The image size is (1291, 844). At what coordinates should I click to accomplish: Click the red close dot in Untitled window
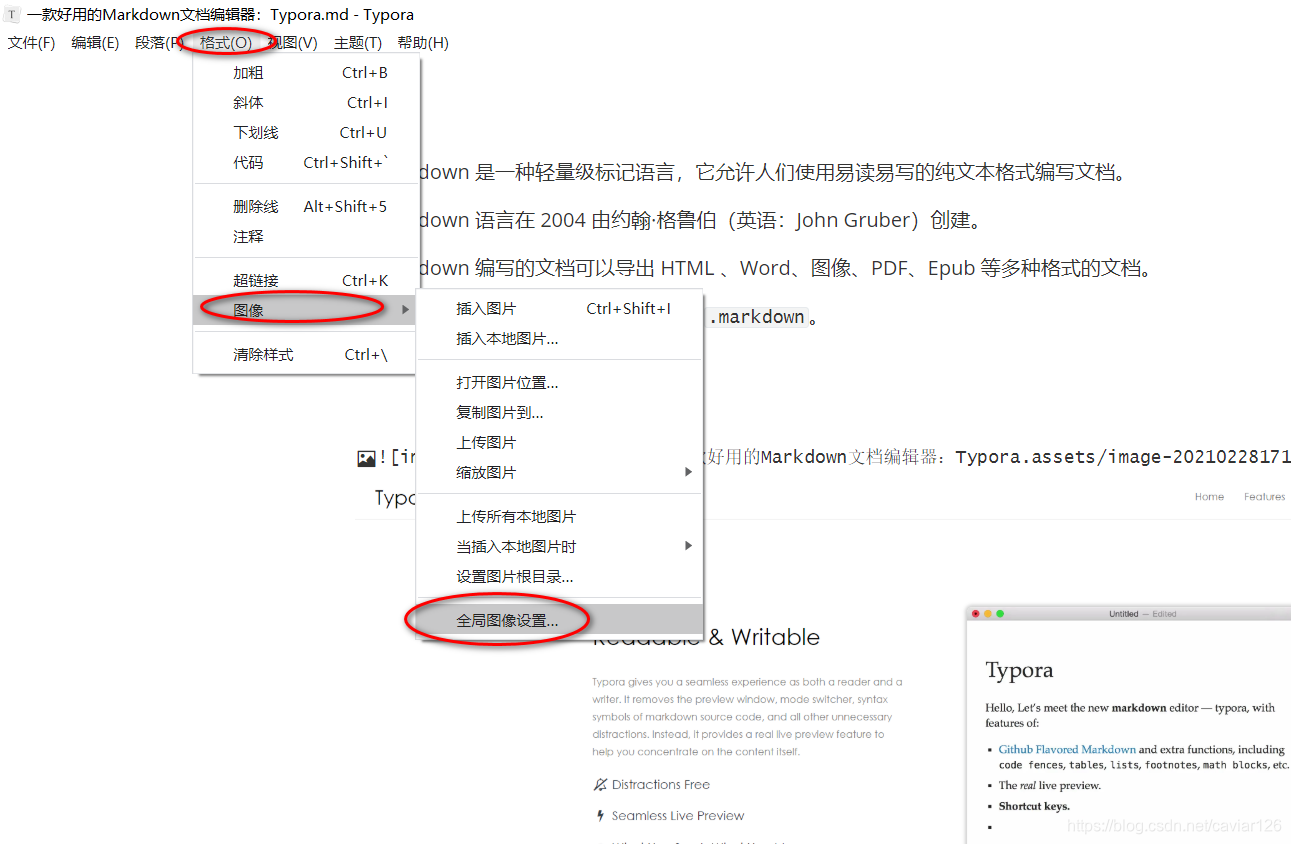[976, 614]
